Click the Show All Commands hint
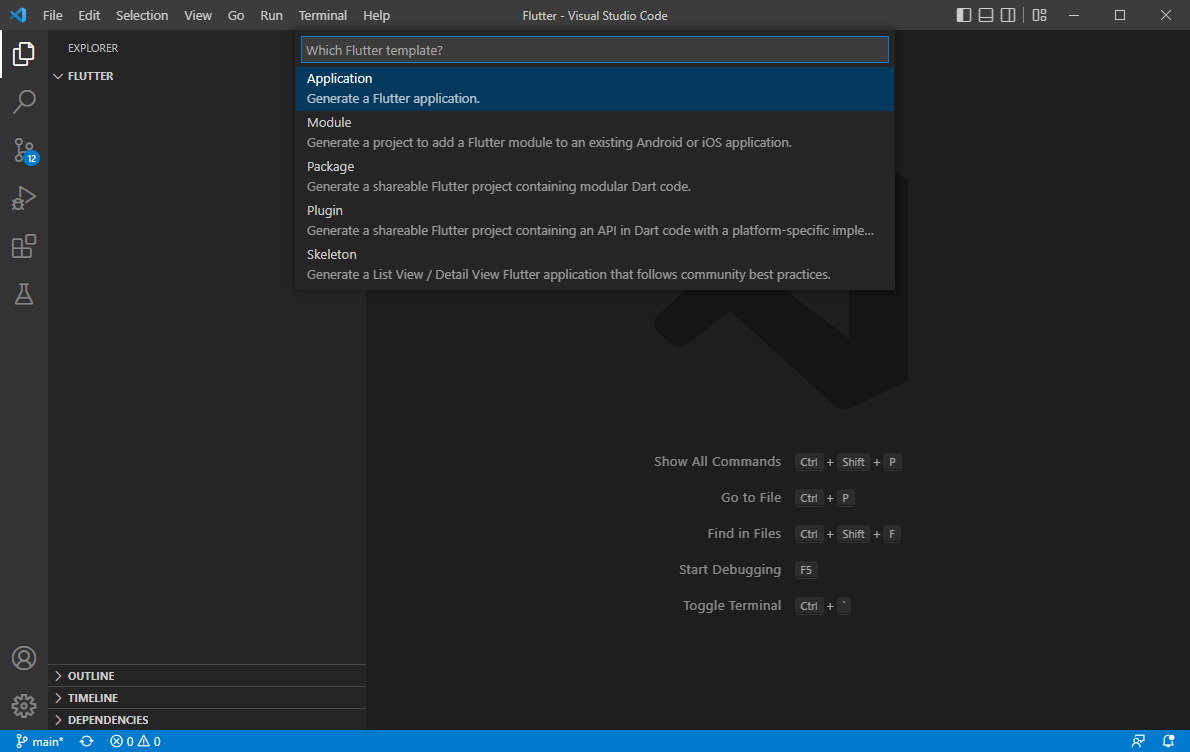The image size is (1190, 752). tap(717, 461)
